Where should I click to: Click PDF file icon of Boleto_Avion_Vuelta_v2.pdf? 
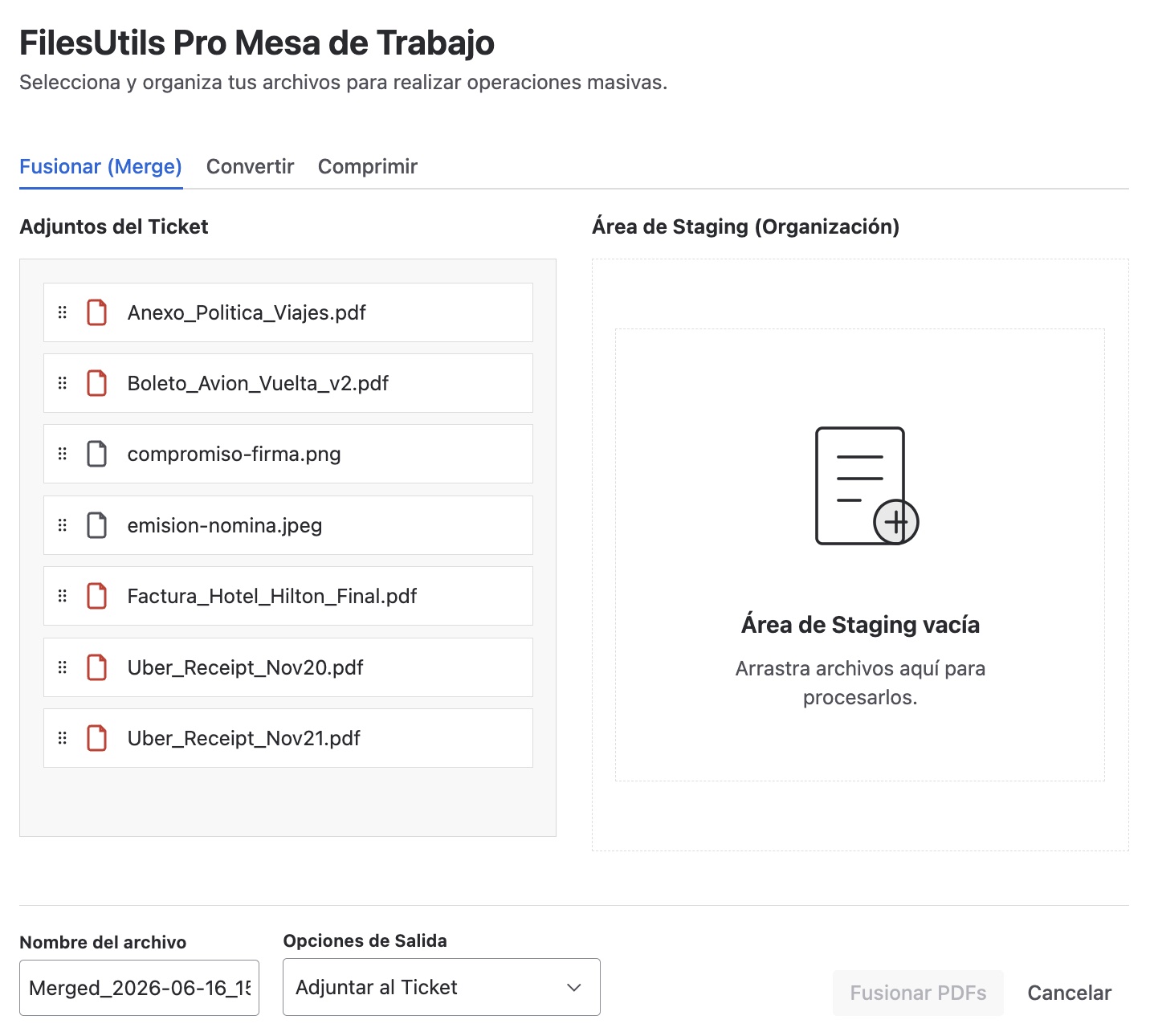[x=97, y=383]
